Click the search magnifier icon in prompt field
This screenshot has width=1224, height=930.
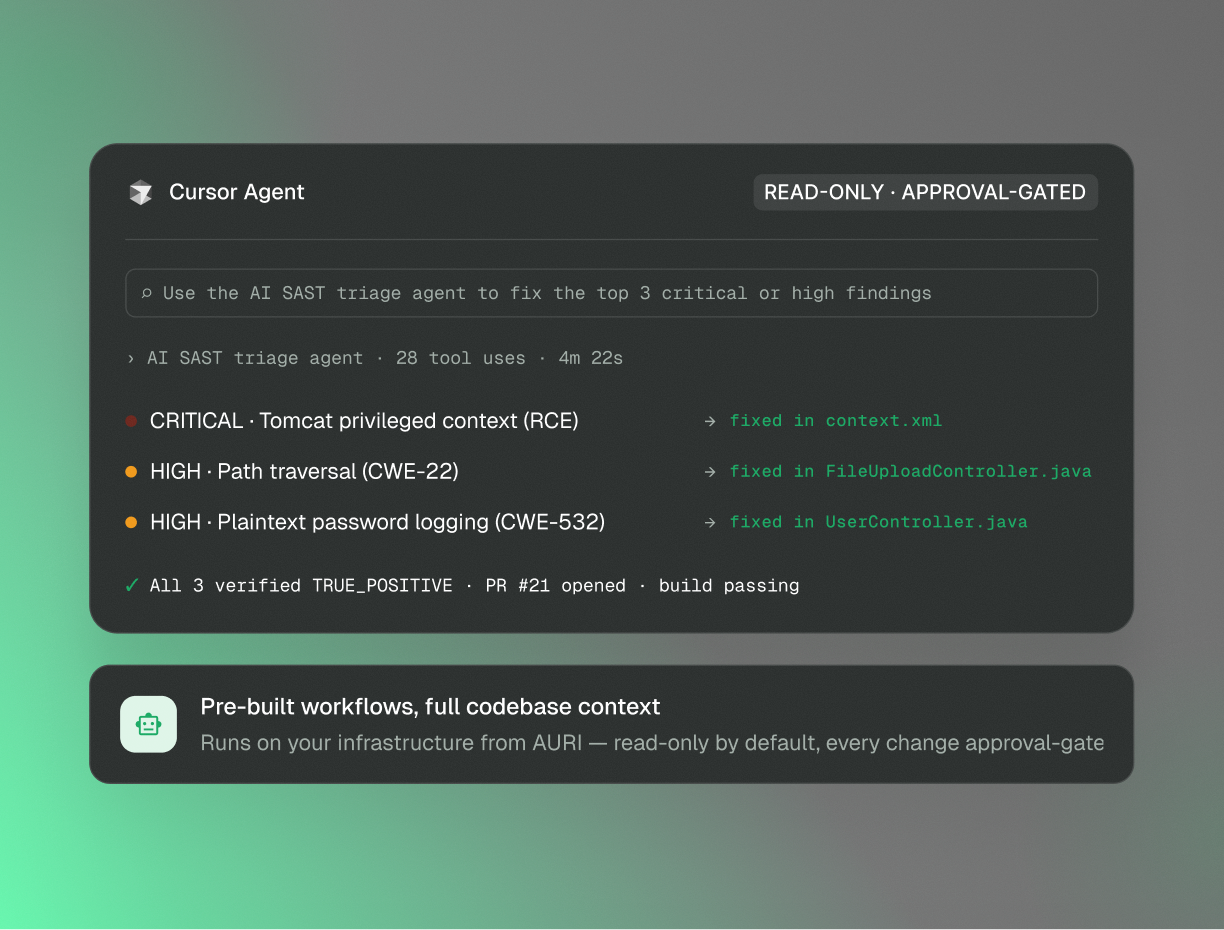click(147, 293)
